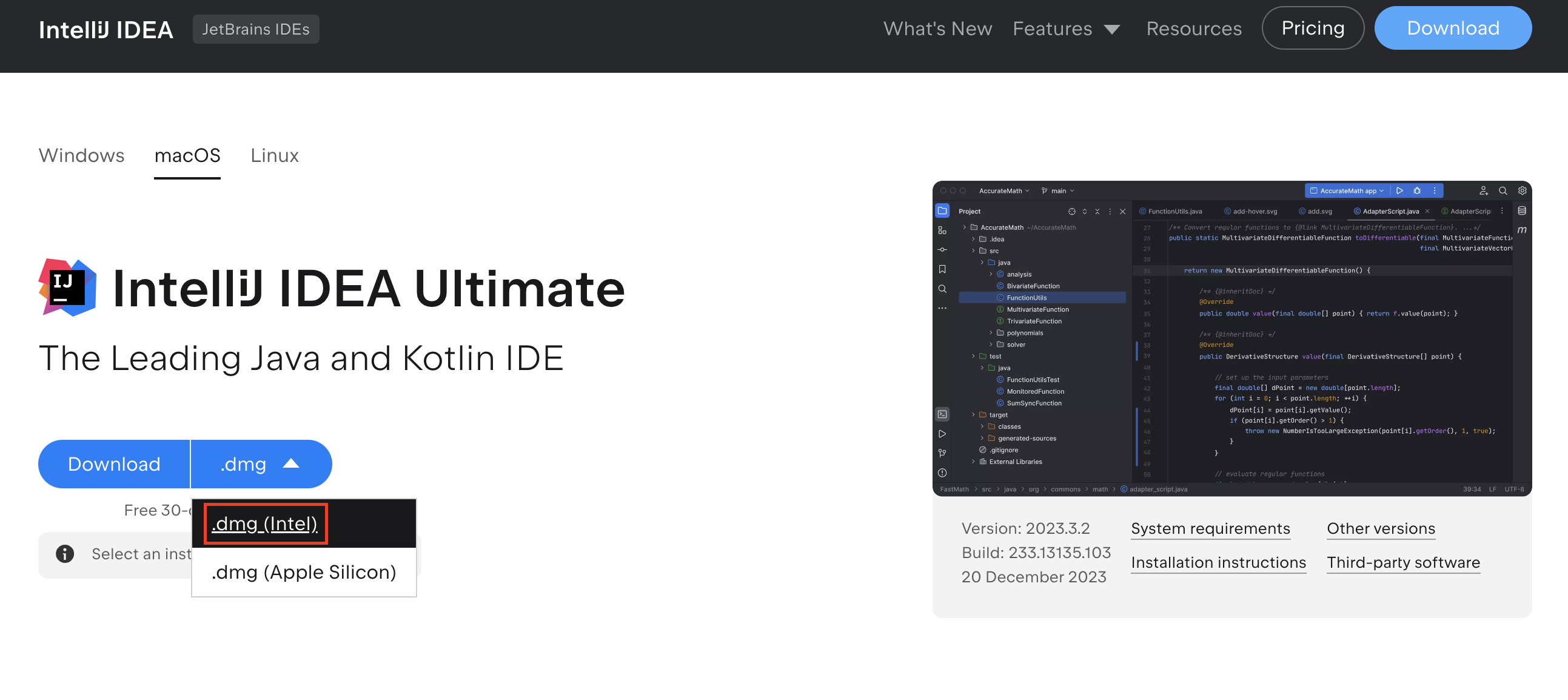The image size is (1568, 700).
Task: Expand the .idea folder in IDE preview tree
Action: (x=973, y=239)
